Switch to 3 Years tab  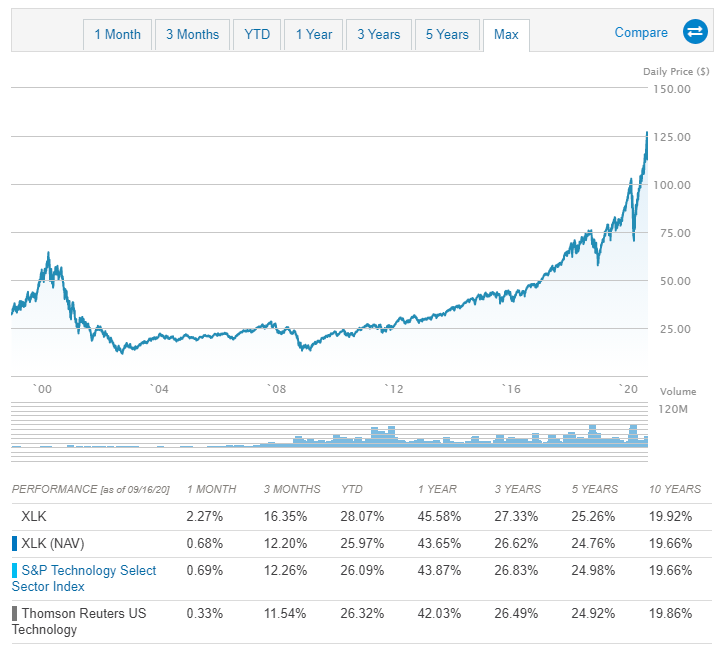pyautogui.click(x=379, y=35)
